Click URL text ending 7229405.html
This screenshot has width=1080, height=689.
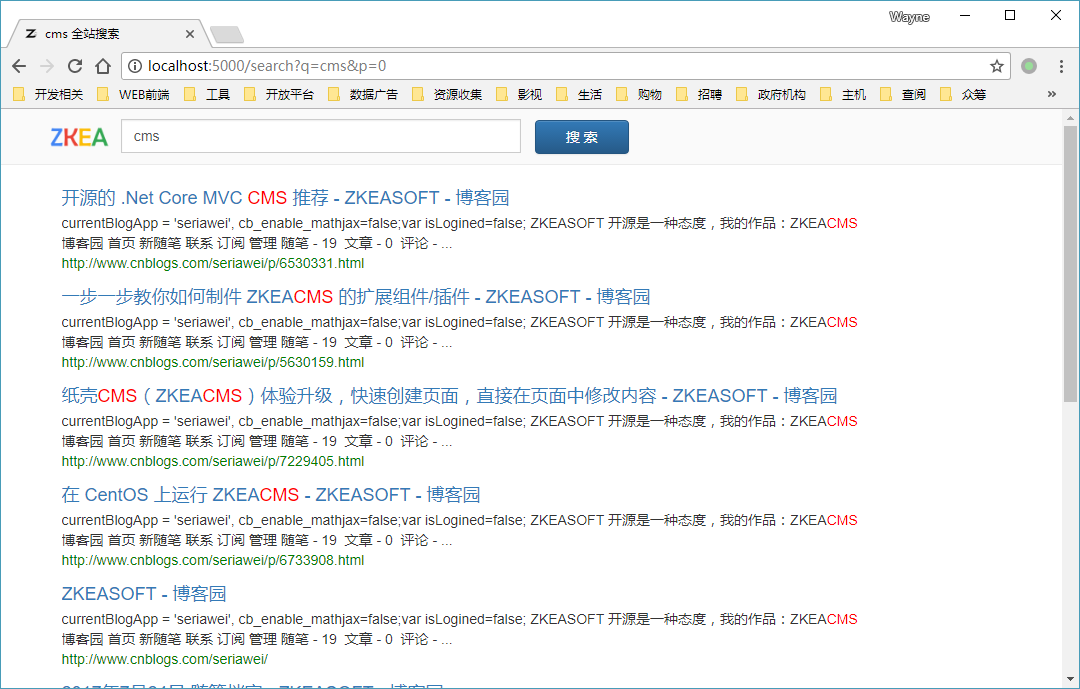[213, 461]
